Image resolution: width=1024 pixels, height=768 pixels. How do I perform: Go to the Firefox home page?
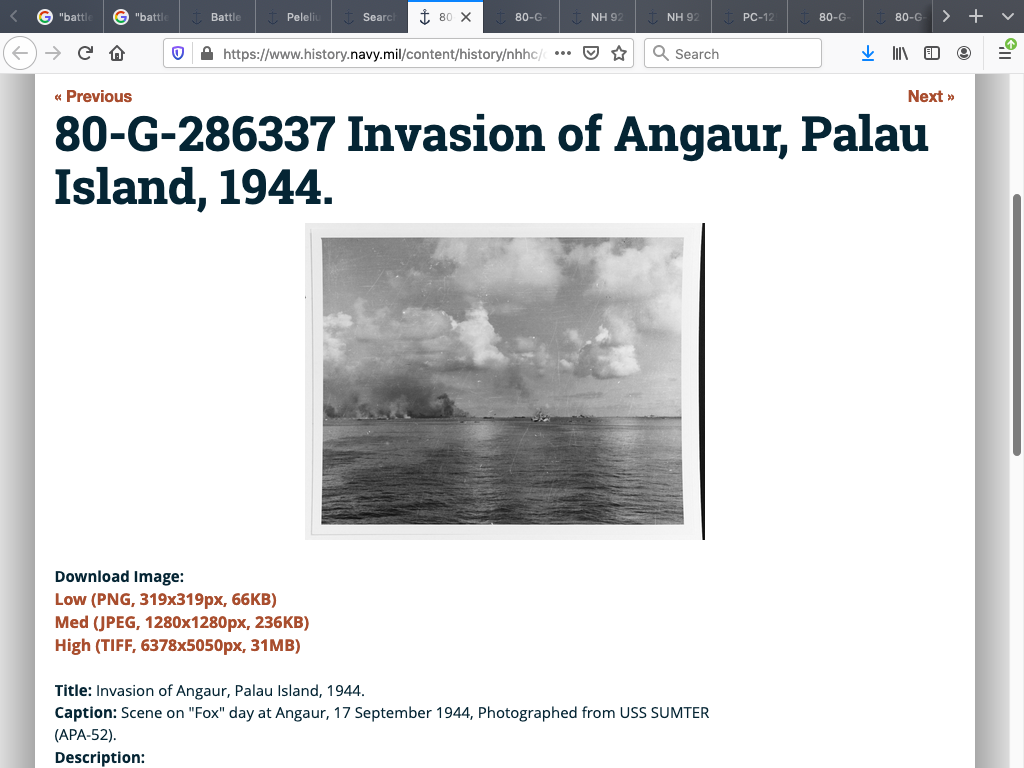117,53
